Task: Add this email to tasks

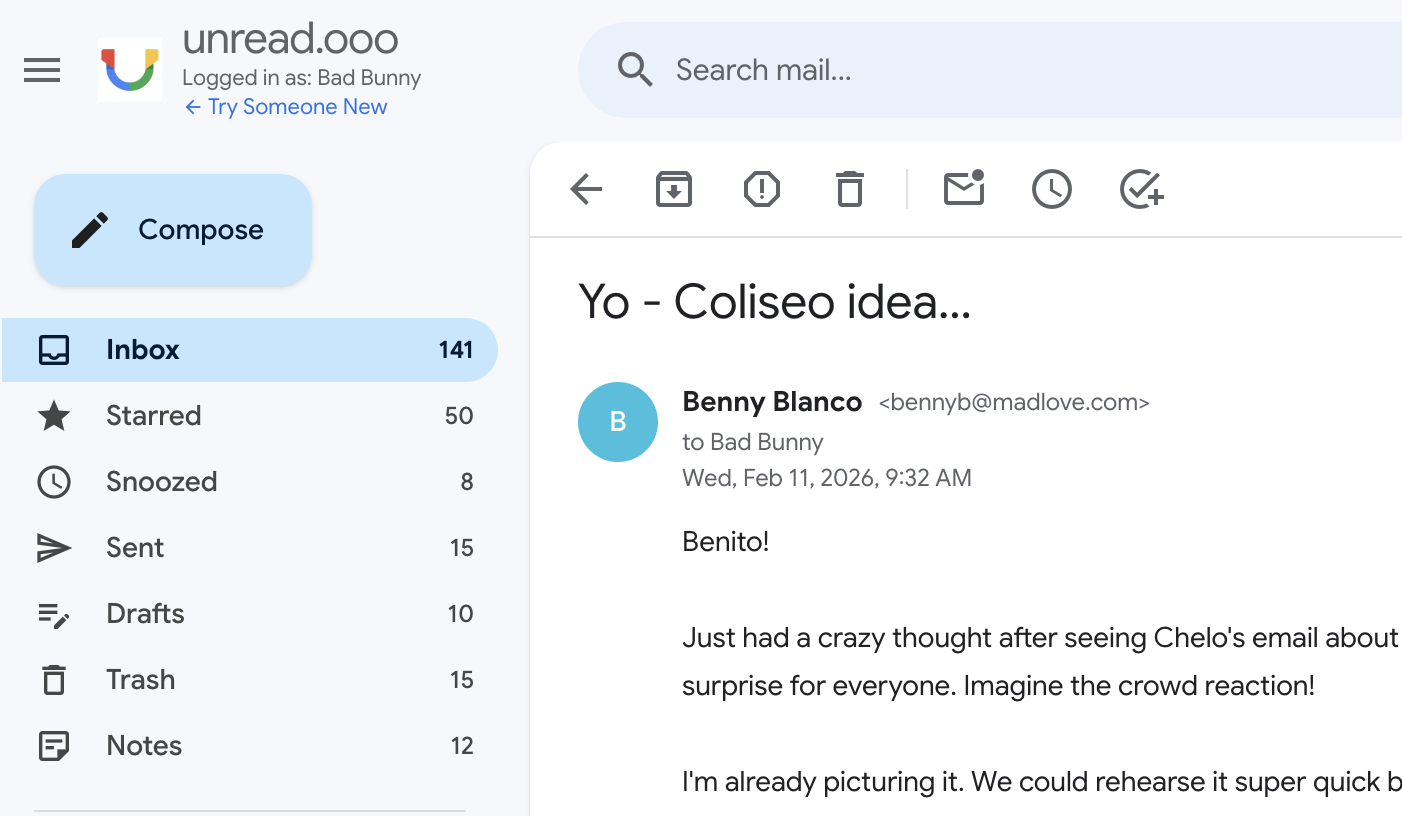Action: point(1141,189)
